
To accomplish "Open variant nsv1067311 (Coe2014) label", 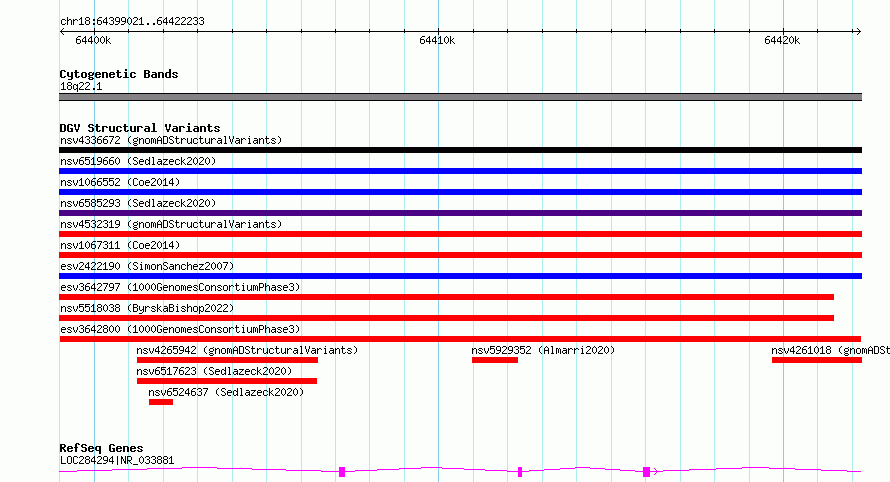I will pos(120,245).
